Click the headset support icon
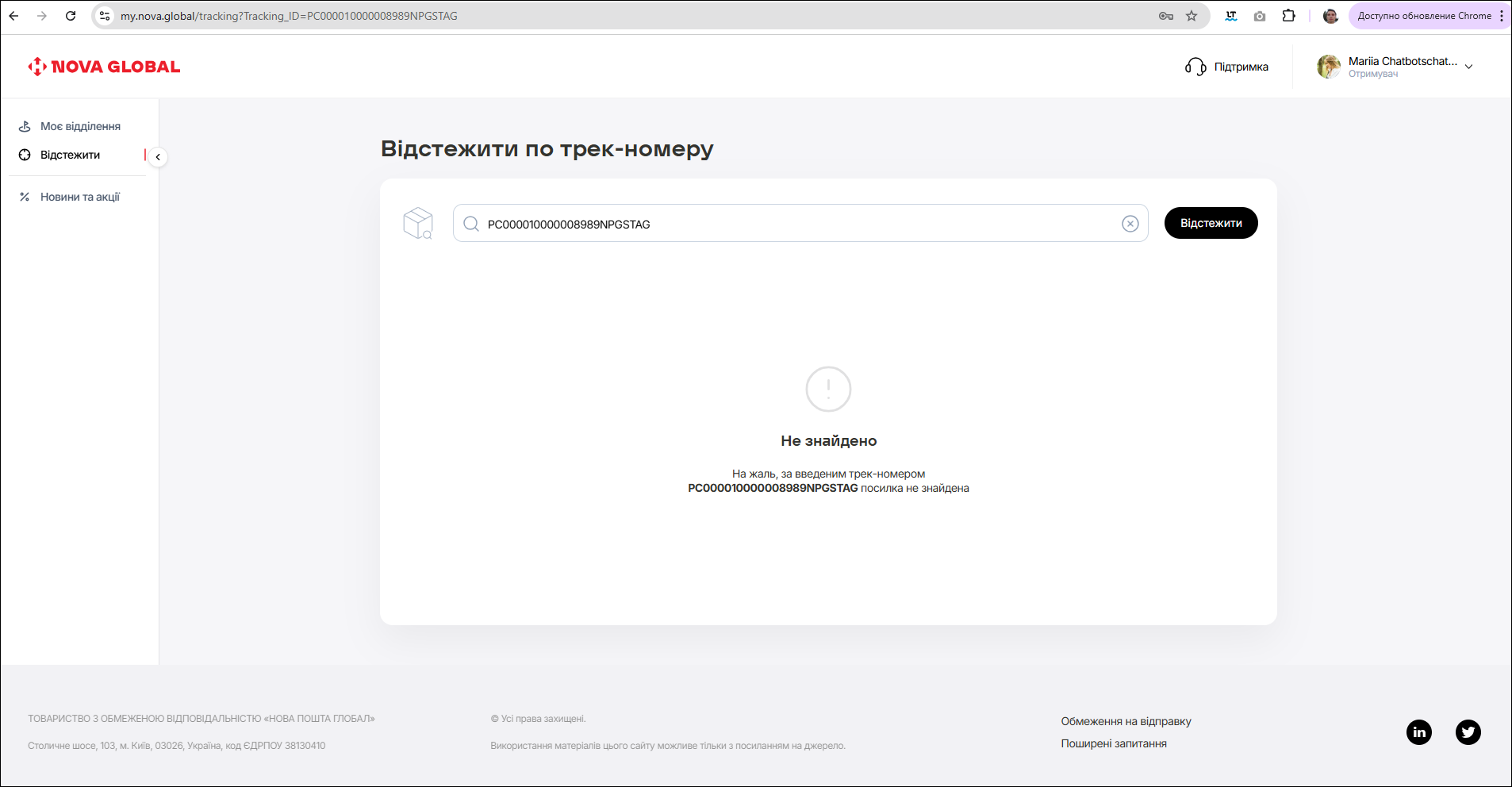 point(1195,67)
